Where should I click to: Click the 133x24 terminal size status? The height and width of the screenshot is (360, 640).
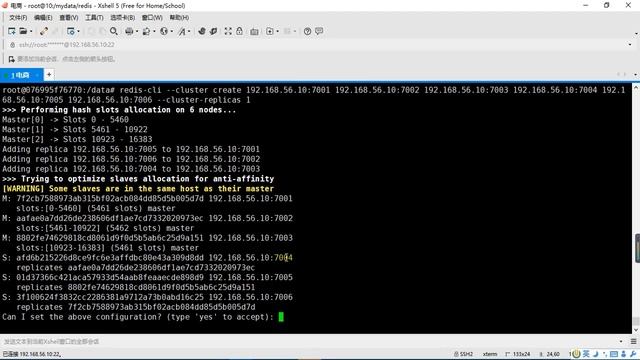tap(518, 354)
